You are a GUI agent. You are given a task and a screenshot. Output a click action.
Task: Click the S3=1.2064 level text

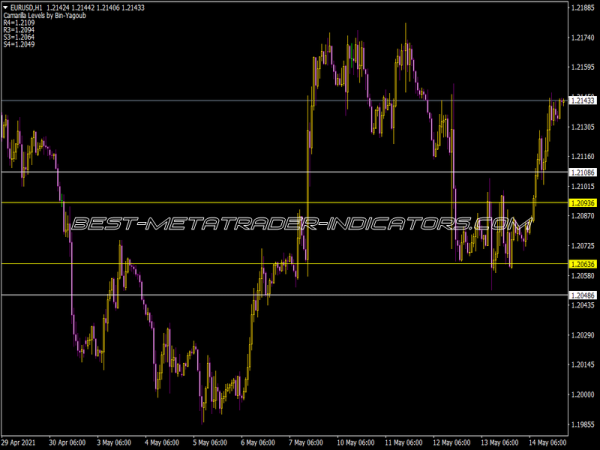[18, 38]
